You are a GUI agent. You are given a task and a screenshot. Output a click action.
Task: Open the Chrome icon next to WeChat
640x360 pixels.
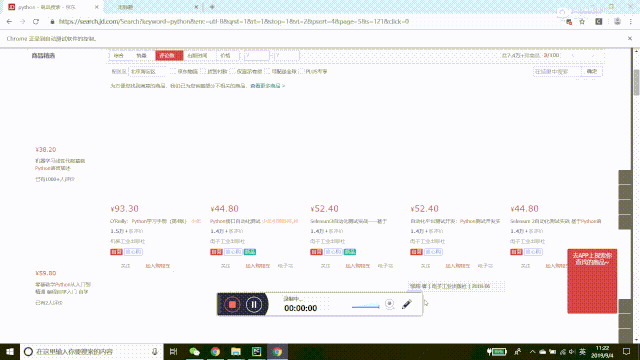[215, 351]
